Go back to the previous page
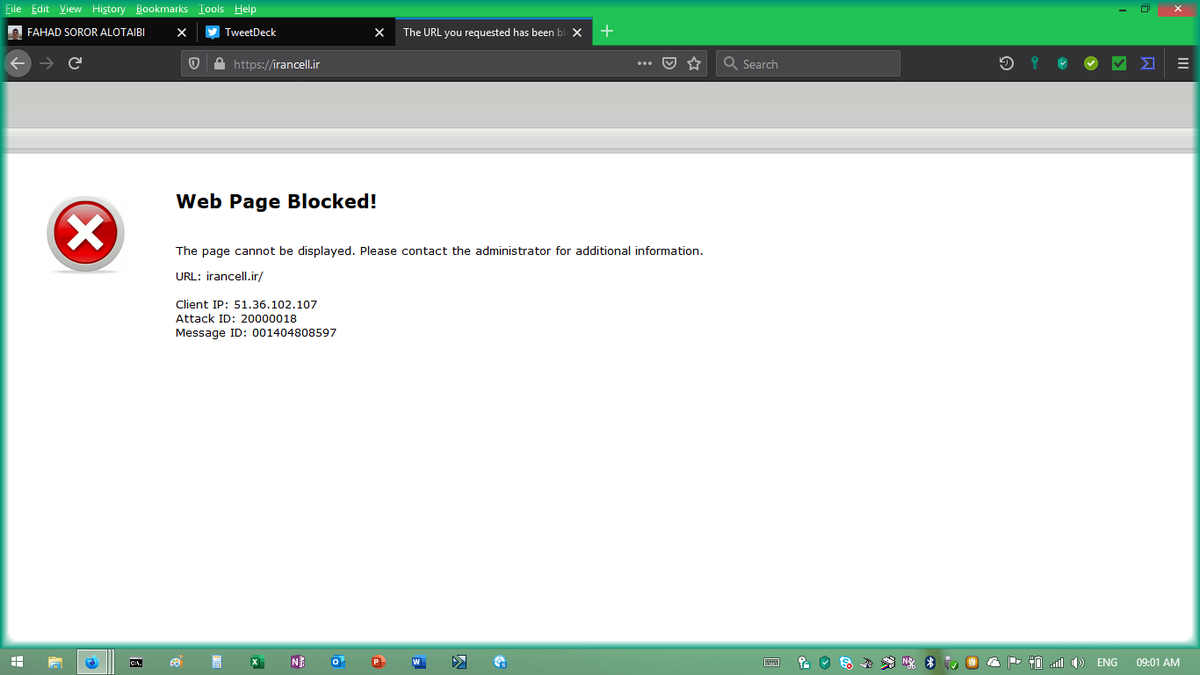Viewport: 1200px width, 675px height. (x=17, y=64)
